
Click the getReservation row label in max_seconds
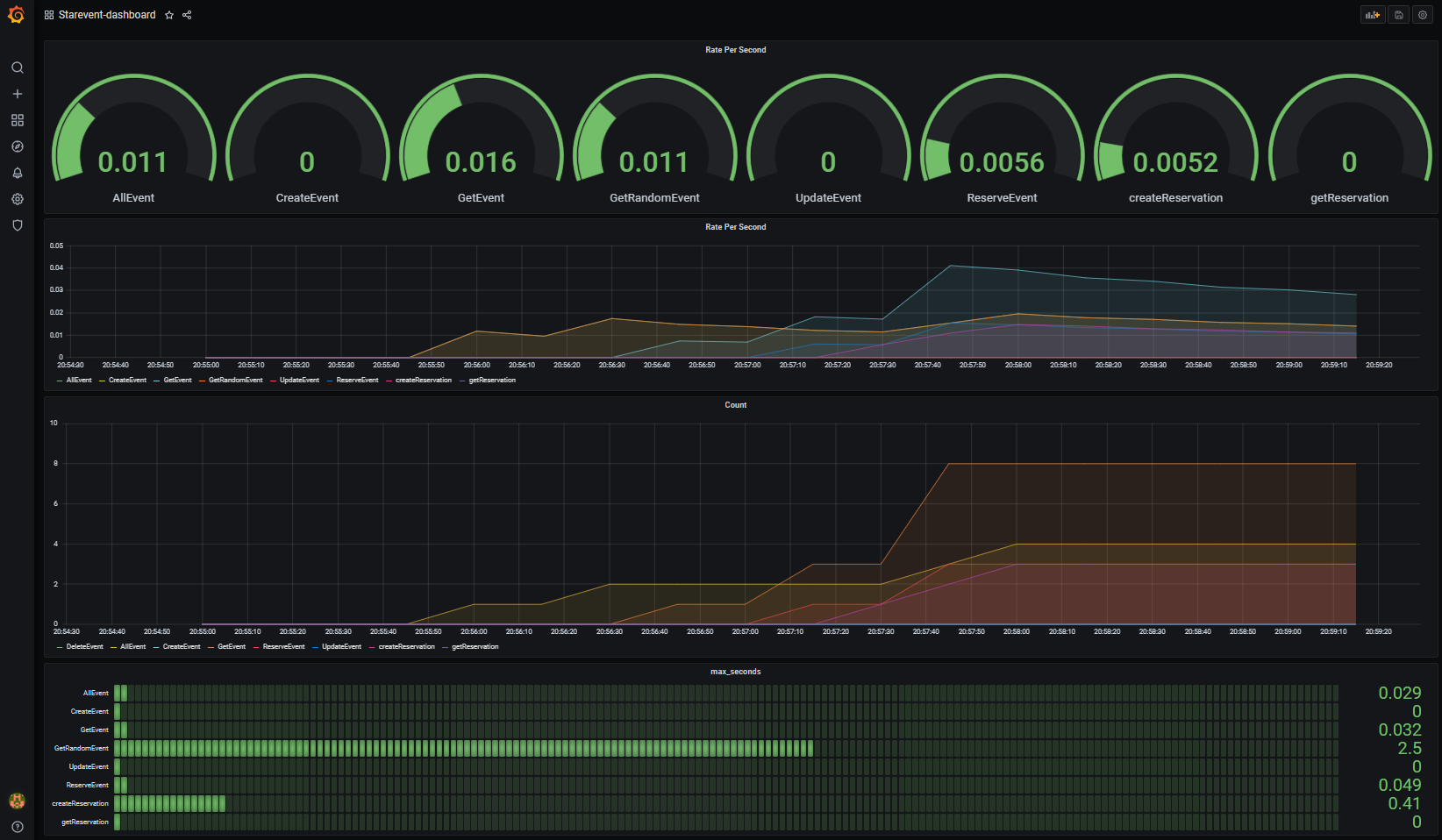[85, 822]
